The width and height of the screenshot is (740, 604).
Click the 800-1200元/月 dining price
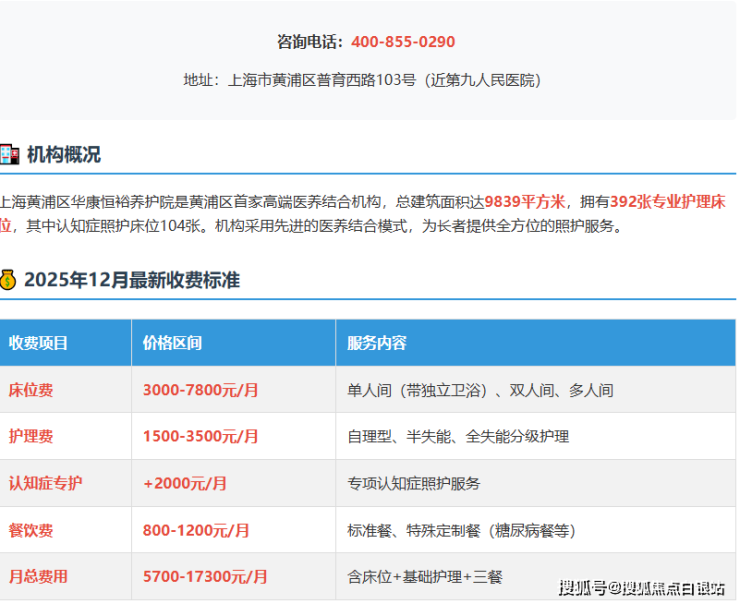point(196,530)
